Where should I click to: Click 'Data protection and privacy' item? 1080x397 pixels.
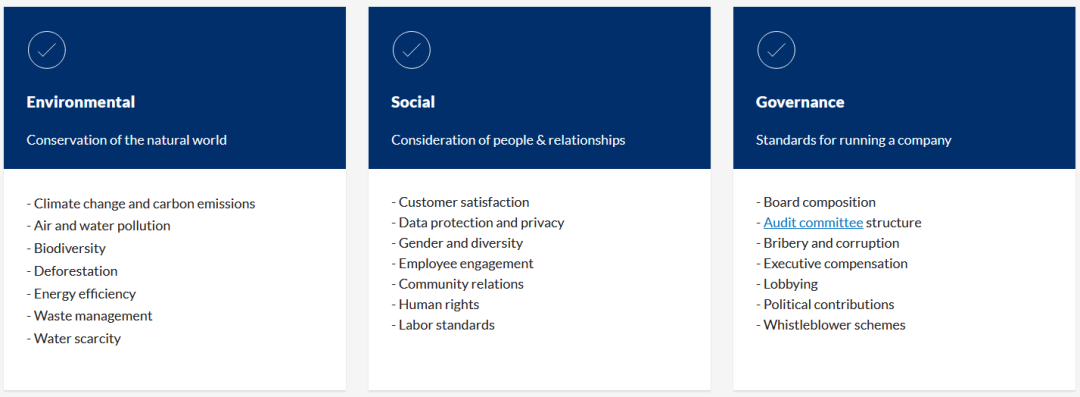coord(478,223)
